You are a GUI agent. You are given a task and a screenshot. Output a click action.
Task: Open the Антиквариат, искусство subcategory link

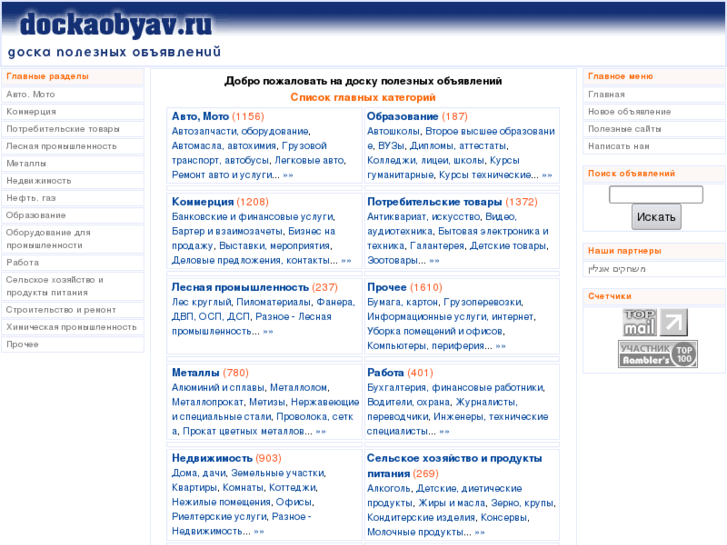tap(423, 217)
